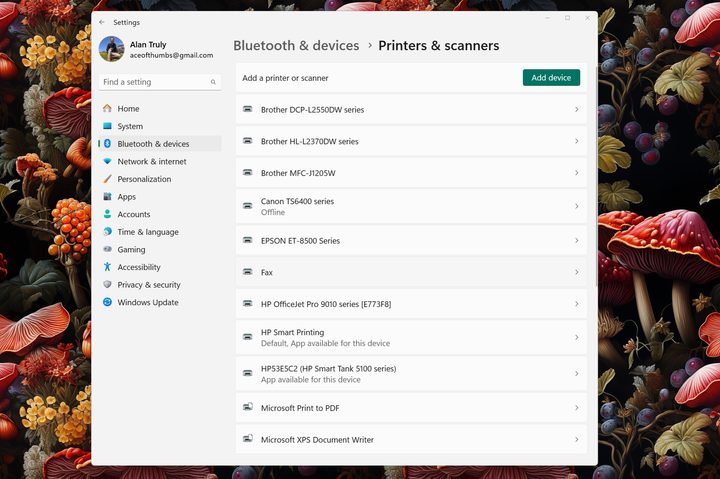Viewport: 720px width, 479px height.
Task: Select Gaming in the sidebar
Action: click(x=160, y=249)
